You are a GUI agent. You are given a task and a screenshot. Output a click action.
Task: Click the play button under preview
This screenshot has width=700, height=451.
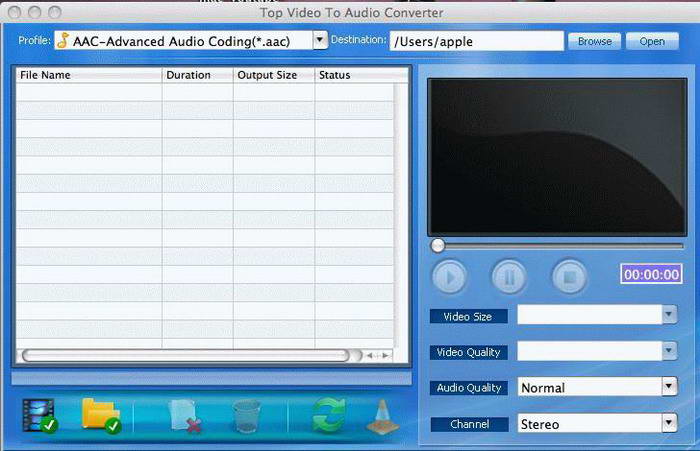(x=450, y=277)
